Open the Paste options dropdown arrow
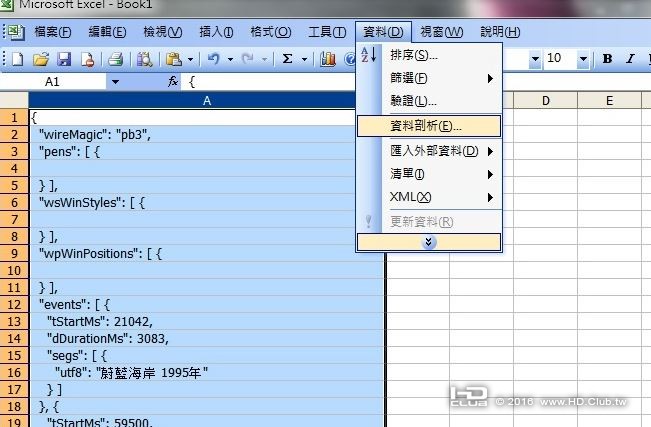This screenshot has width=651, height=427. coord(190,59)
